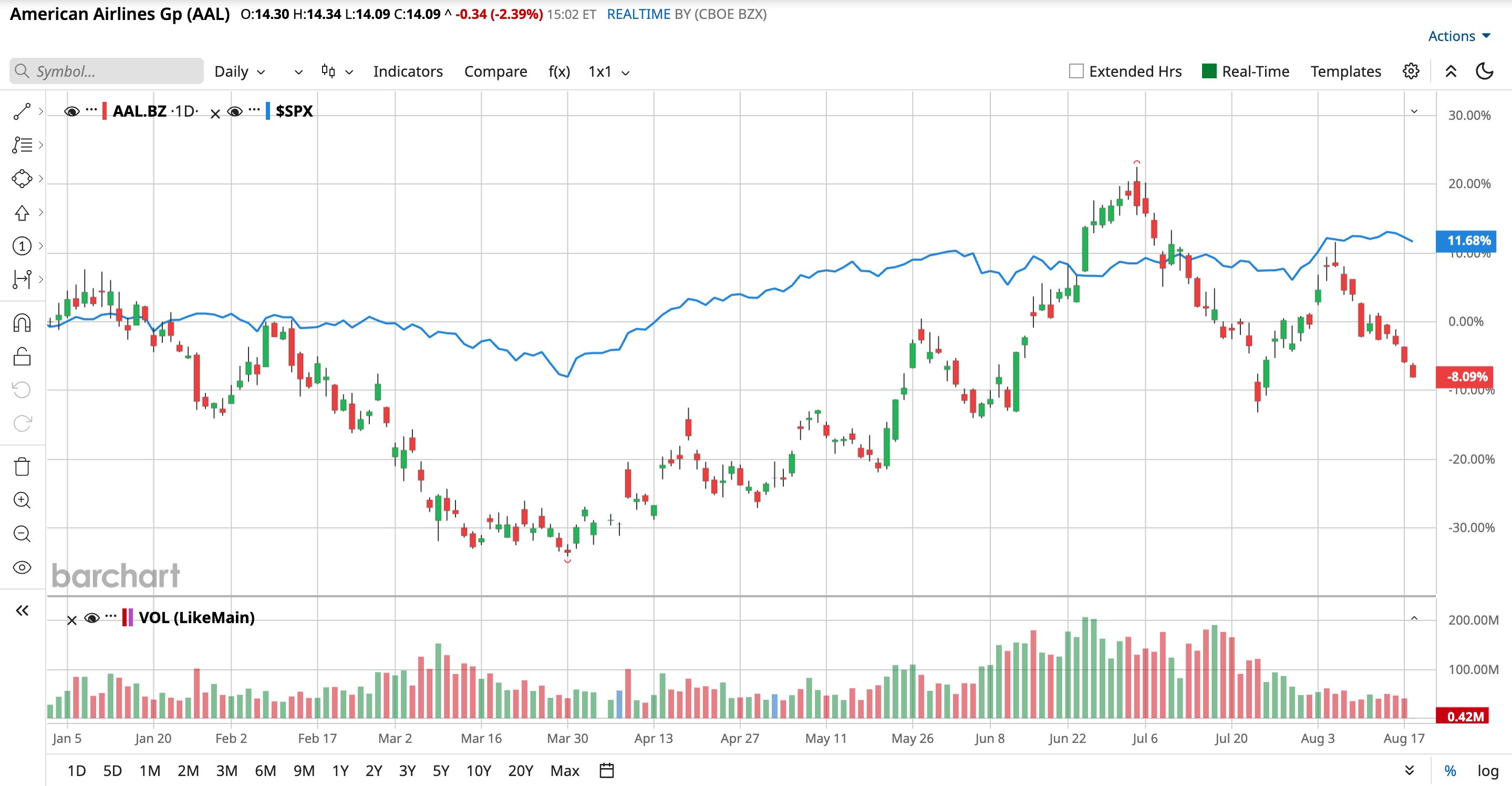Open the Compare menu

point(495,71)
